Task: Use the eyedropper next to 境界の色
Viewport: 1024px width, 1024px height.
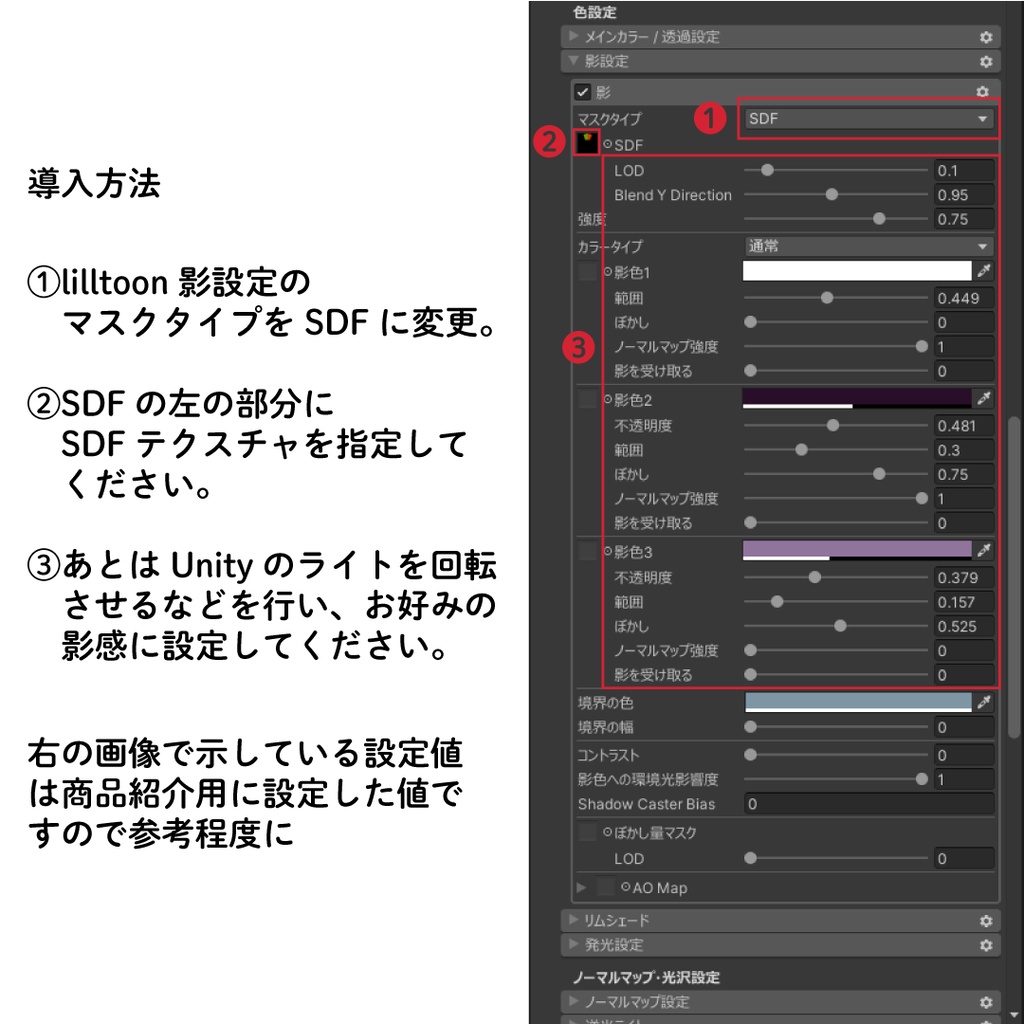Action: tap(984, 703)
